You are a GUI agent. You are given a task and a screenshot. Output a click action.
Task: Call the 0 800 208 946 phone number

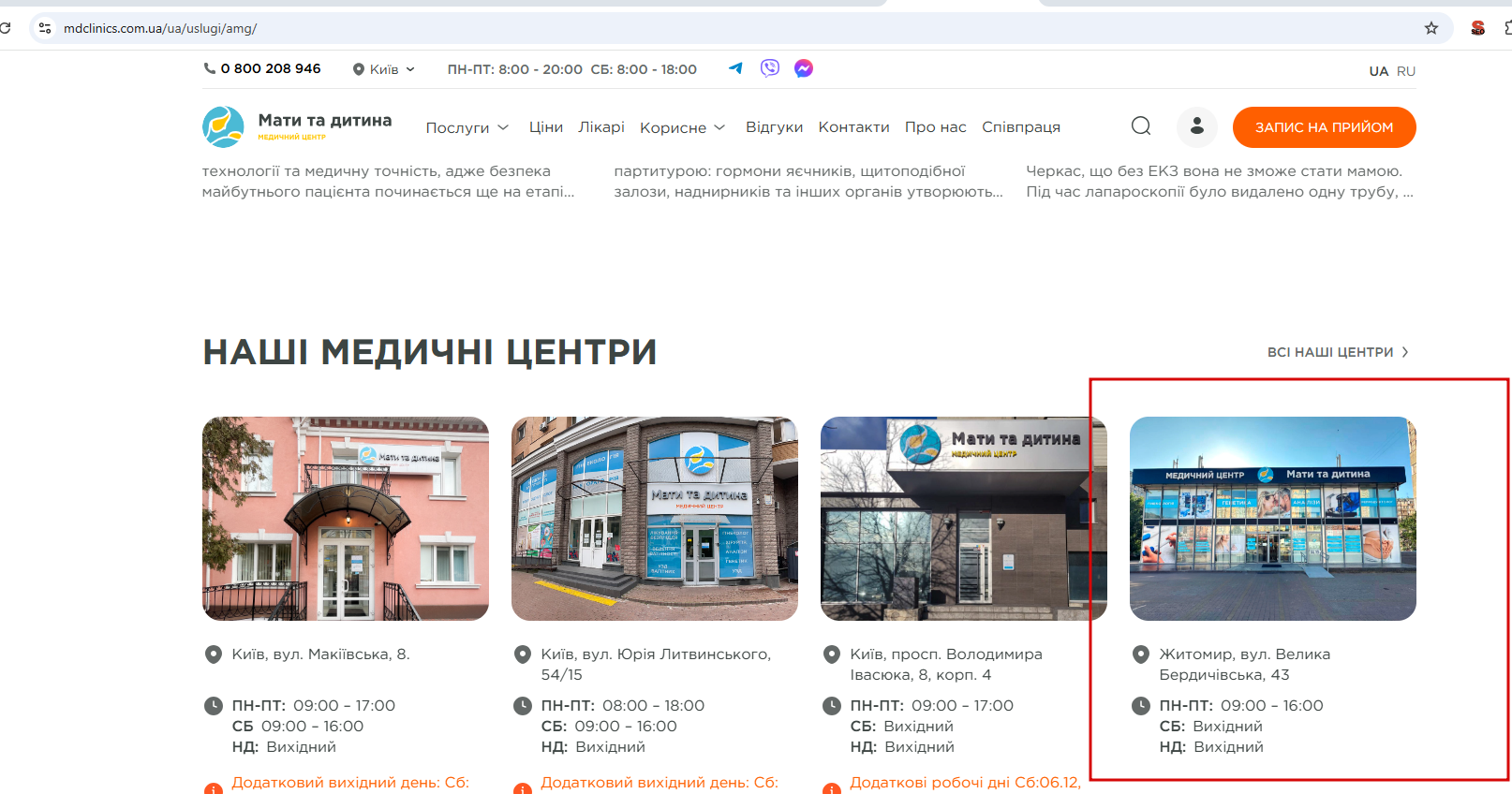(271, 68)
